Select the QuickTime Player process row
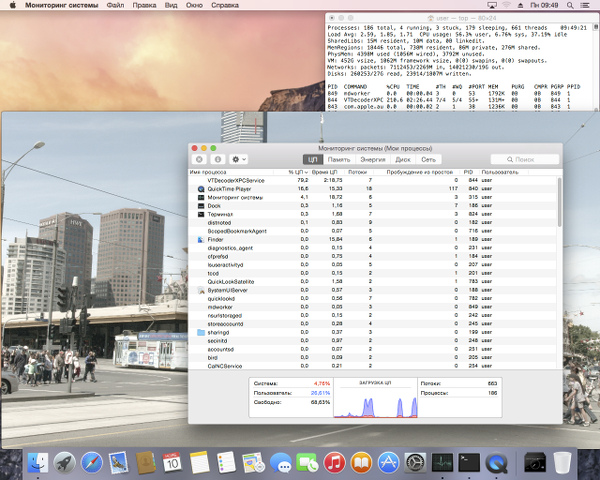 (x=228, y=188)
